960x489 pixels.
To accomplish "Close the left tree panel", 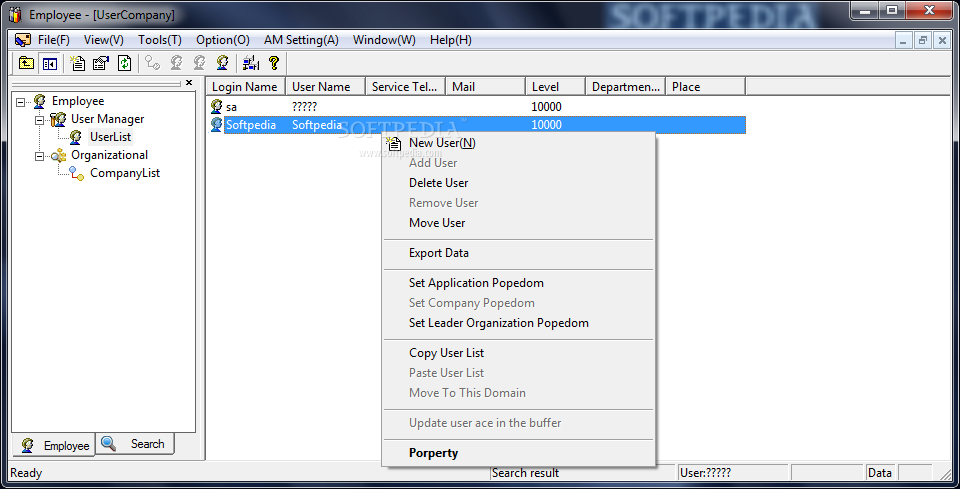I will 189,82.
